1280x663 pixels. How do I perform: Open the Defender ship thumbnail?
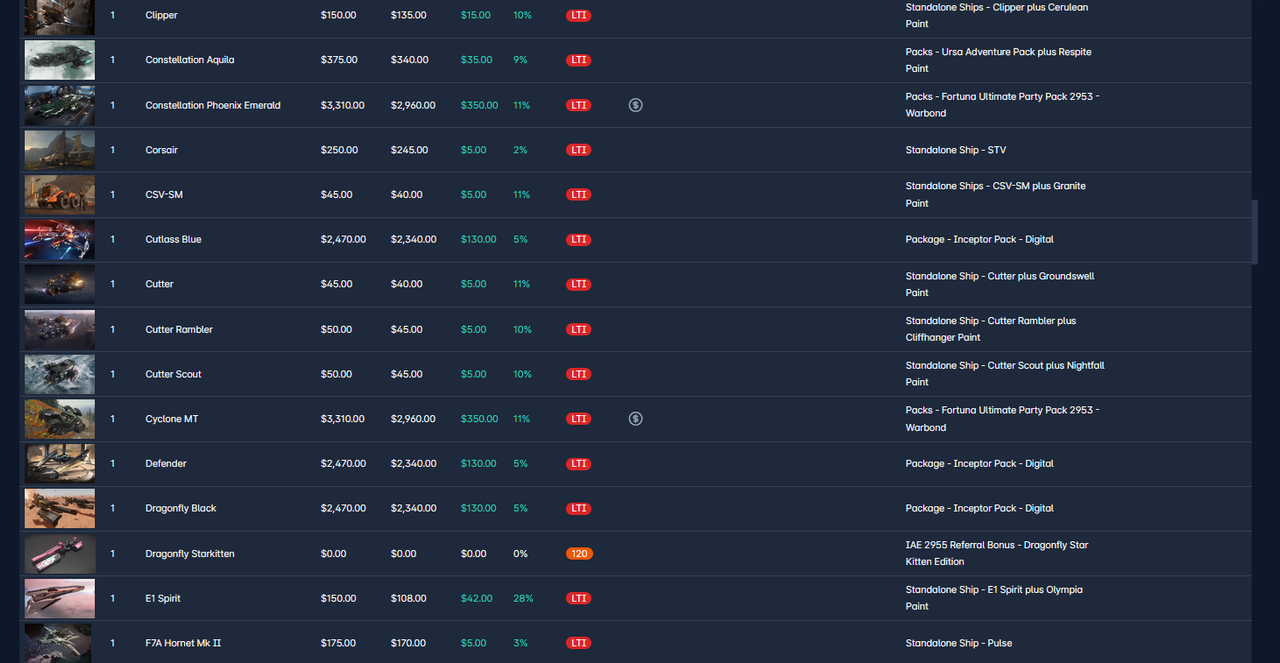[60, 464]
